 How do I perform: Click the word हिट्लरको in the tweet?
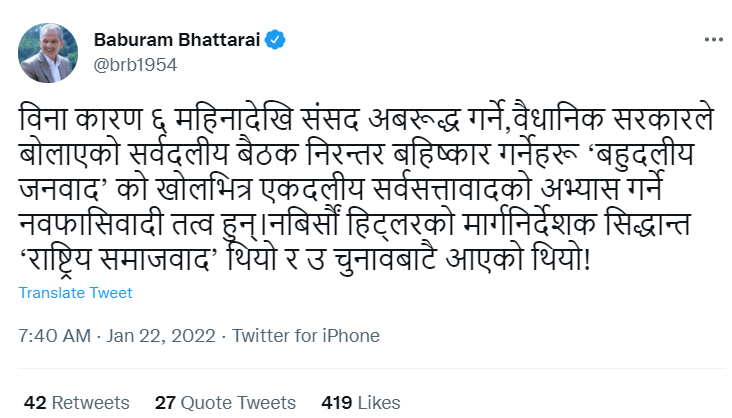401,224
